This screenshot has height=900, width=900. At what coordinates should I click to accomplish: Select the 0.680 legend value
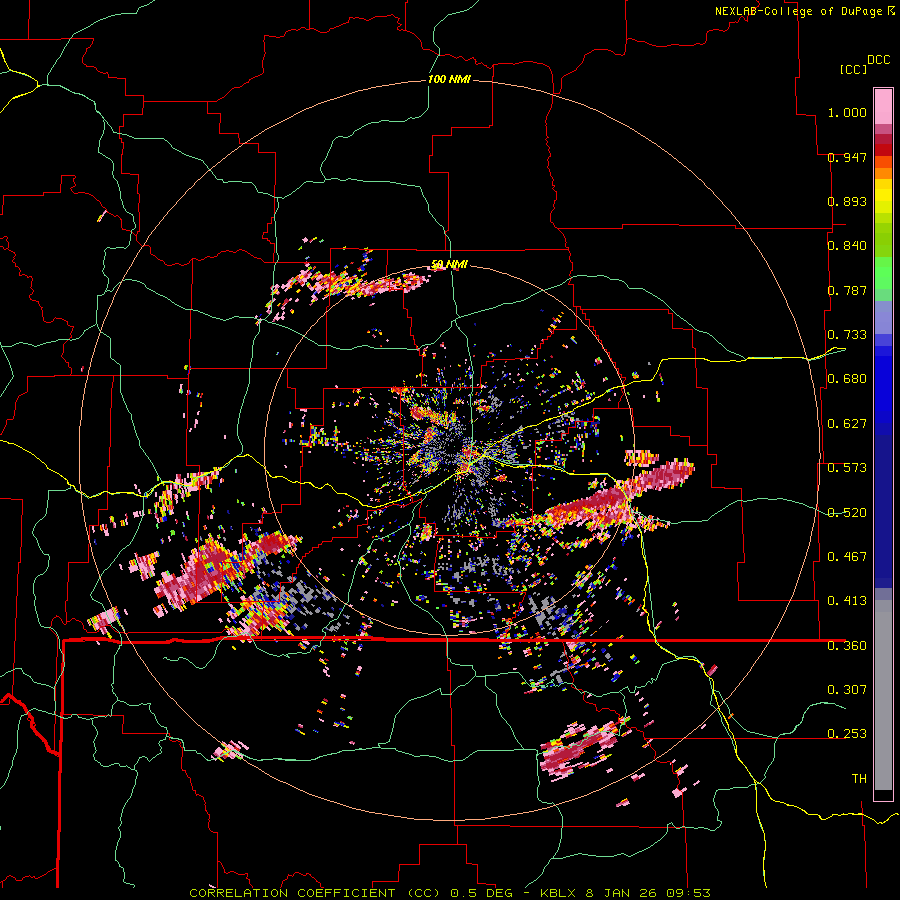847,379
